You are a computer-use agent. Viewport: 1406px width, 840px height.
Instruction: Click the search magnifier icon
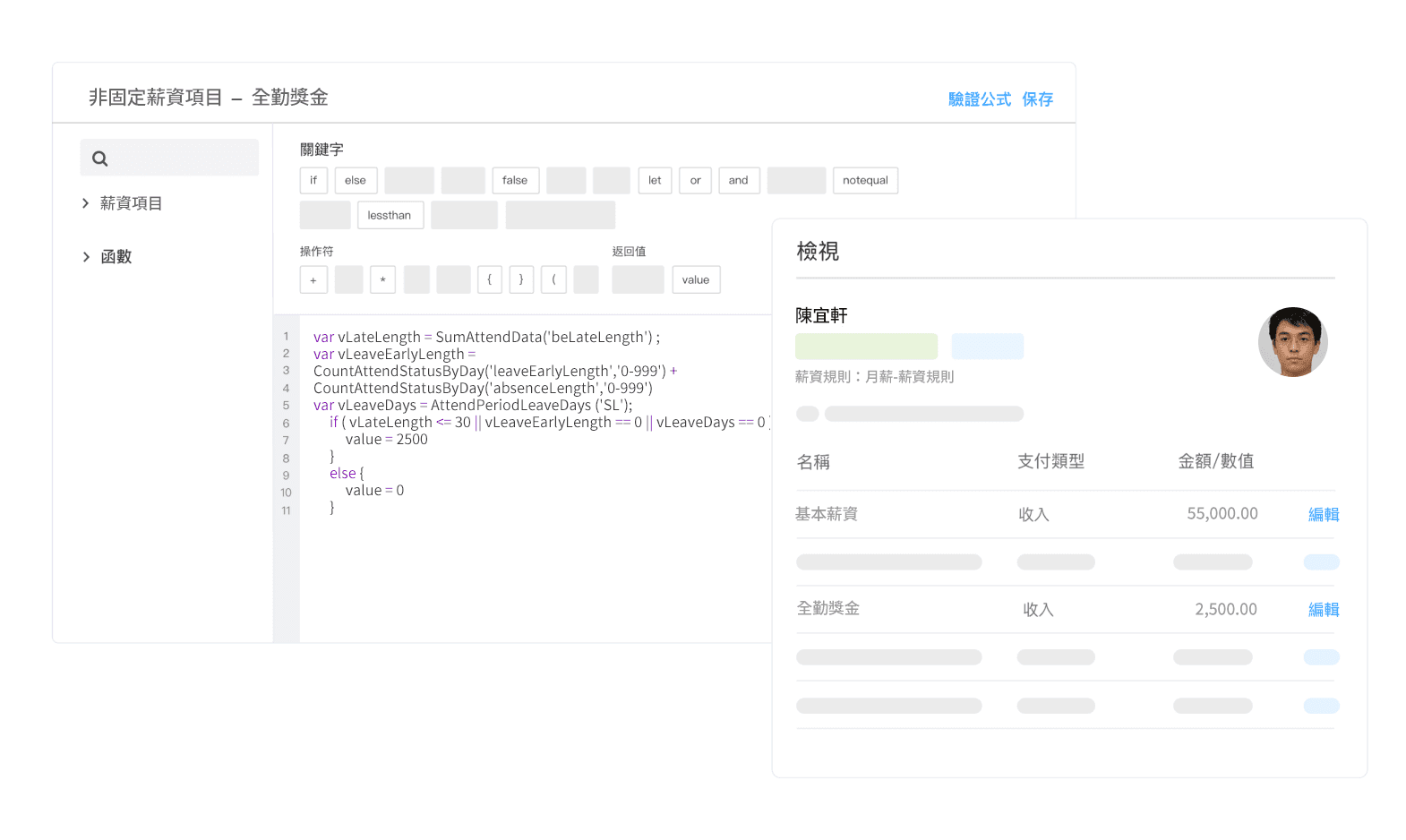(99, 159)
